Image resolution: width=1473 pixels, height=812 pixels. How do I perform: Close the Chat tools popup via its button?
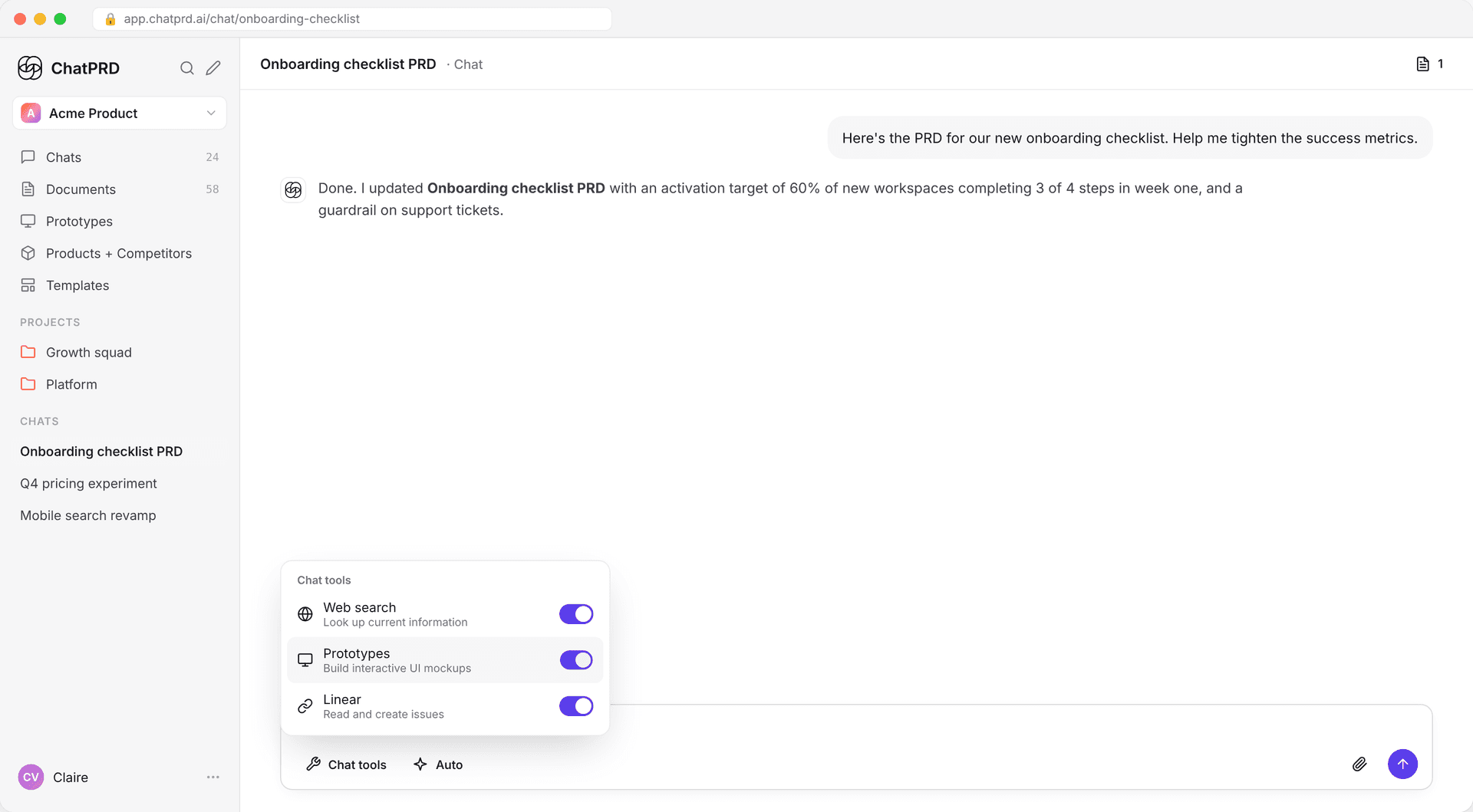pos(346,764)
